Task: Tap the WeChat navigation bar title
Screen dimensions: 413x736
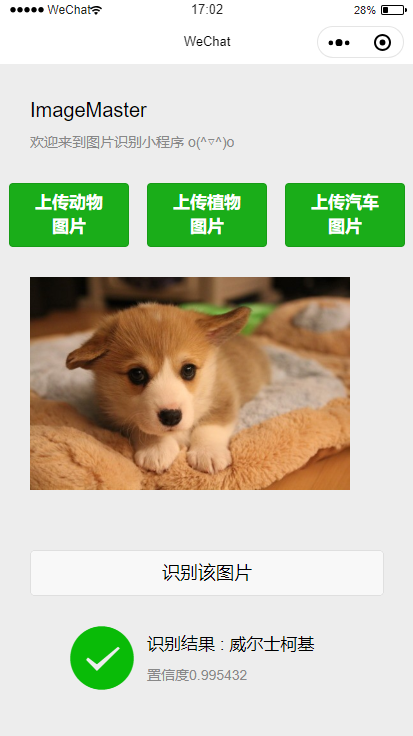Action: click(x=207, y=41)
